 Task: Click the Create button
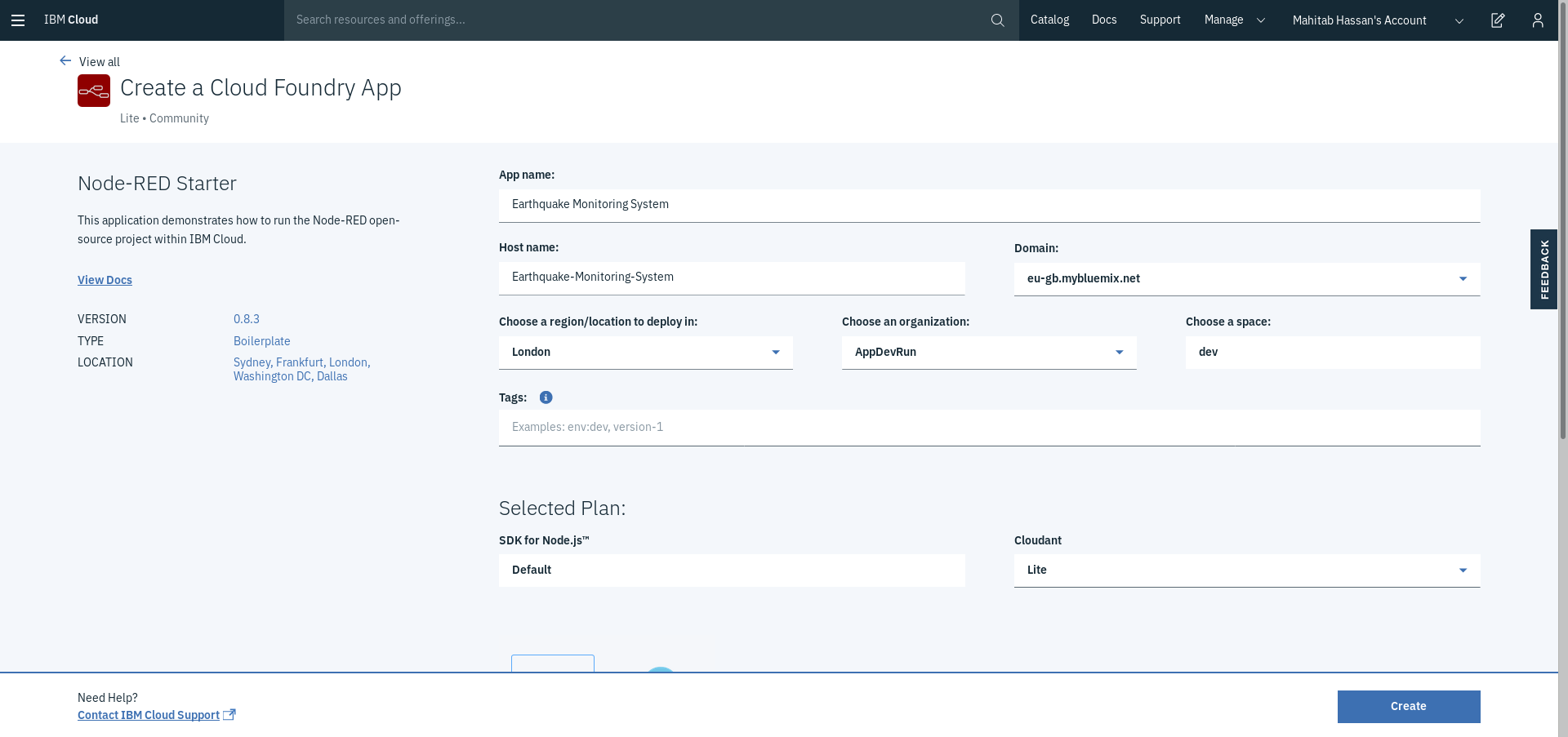[1409, 707]
